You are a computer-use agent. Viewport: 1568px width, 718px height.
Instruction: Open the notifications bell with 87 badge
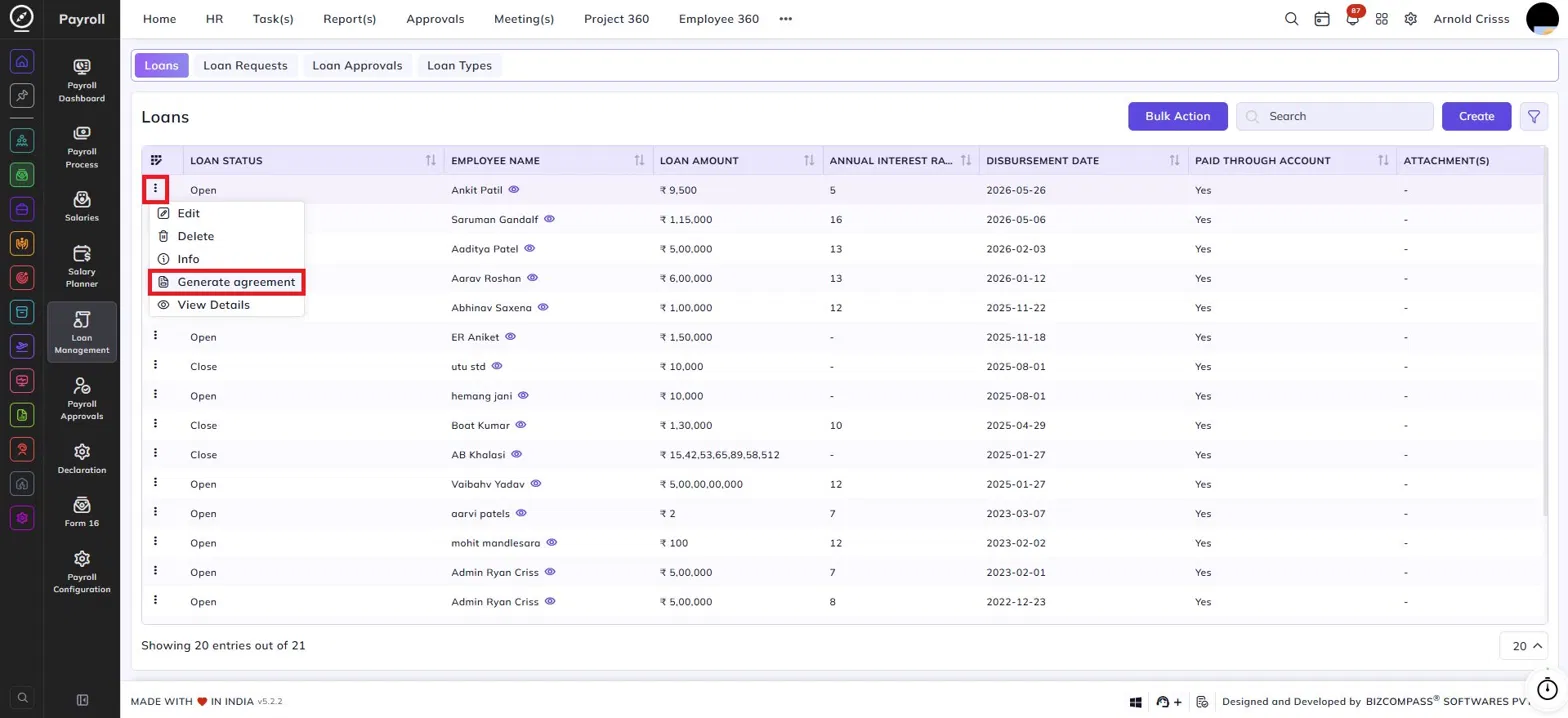[x=1352, y=18]
